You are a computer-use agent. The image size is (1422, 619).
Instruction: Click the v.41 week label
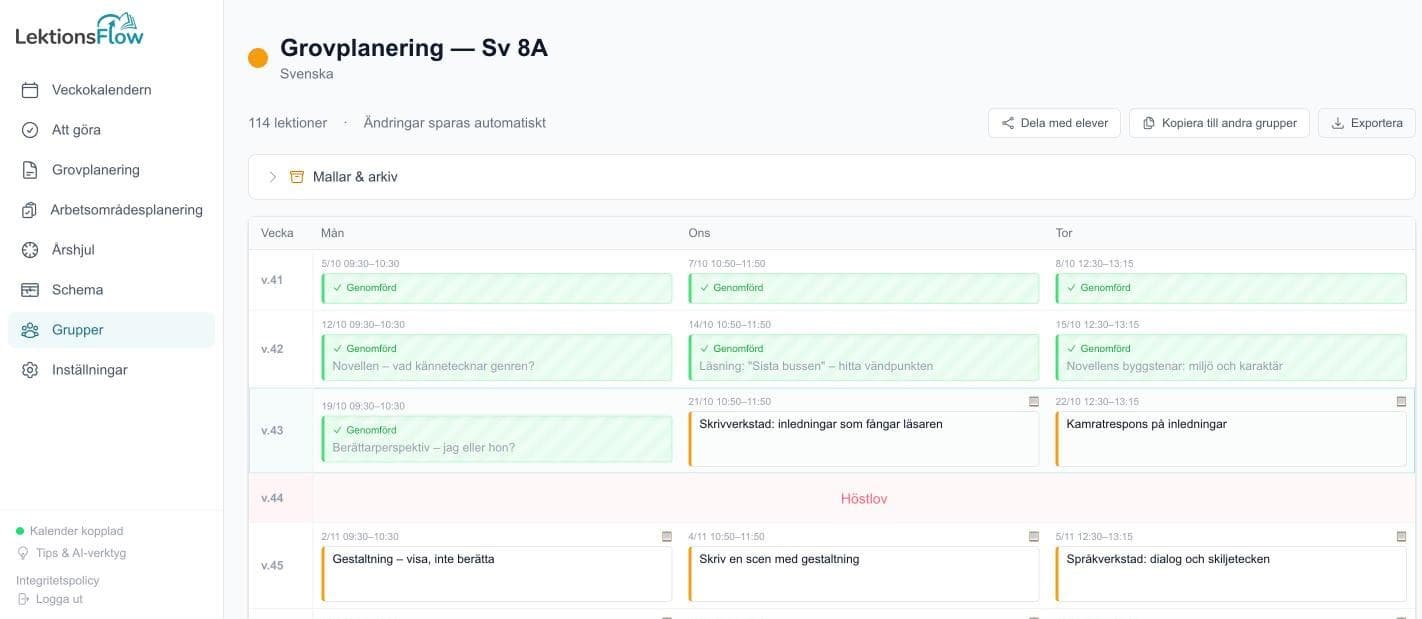pos(272,280)
